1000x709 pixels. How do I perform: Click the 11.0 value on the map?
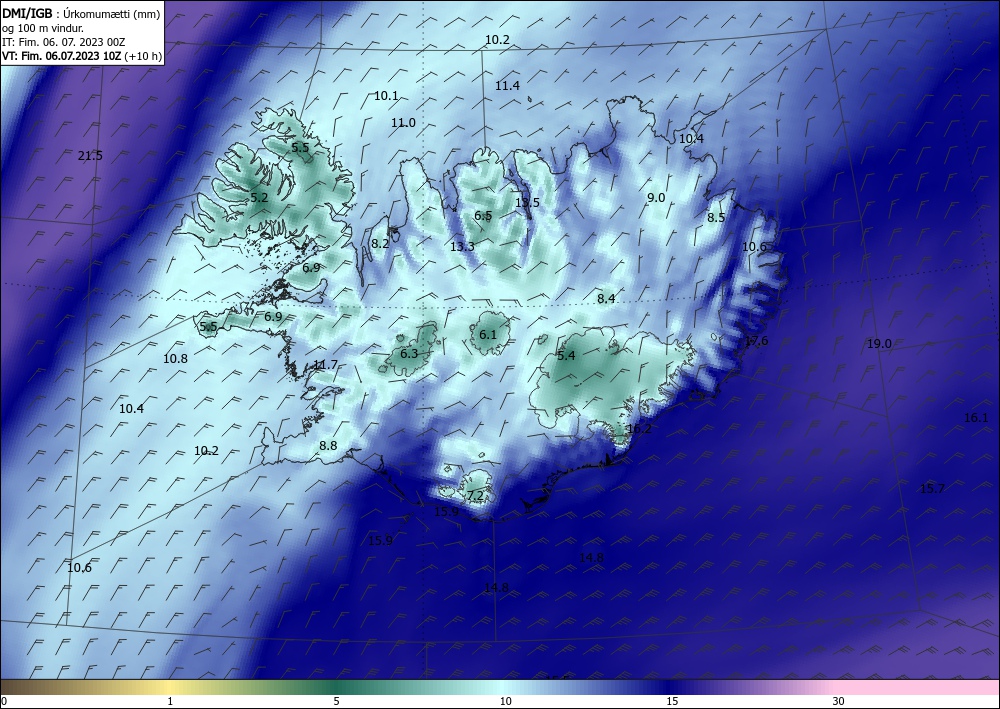[x=403, y=122]
